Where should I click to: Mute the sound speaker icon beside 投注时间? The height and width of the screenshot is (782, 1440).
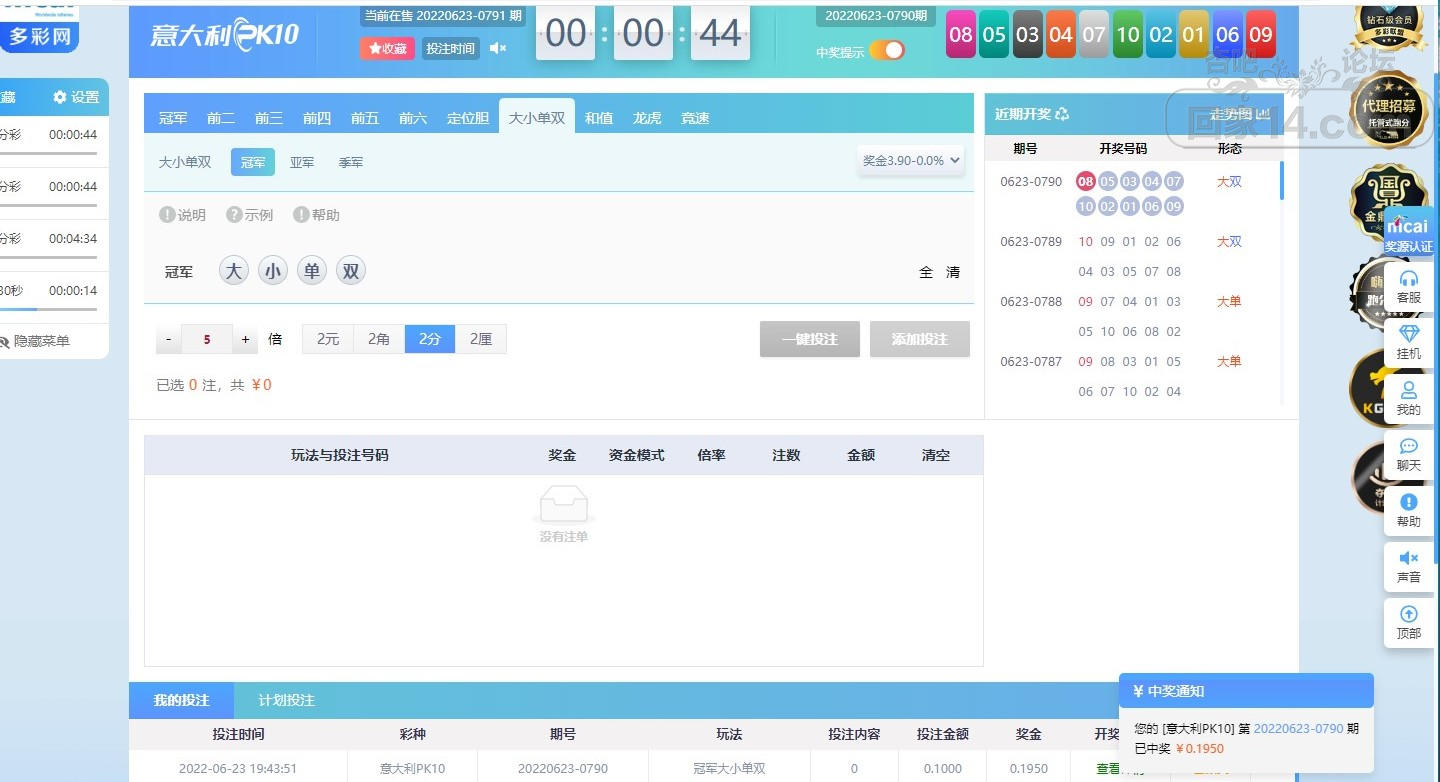pos(497,48)
